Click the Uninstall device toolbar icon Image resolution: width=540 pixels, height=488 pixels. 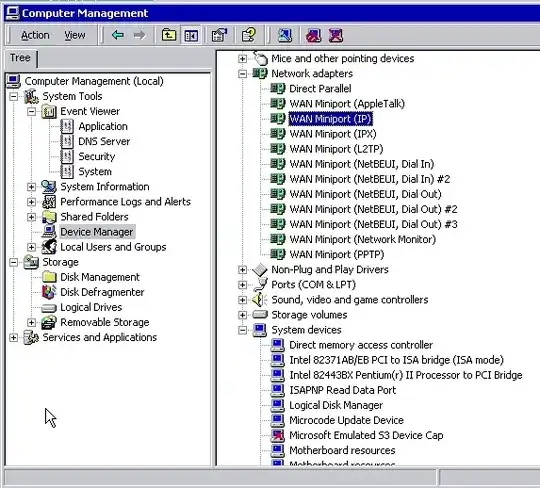336,35
